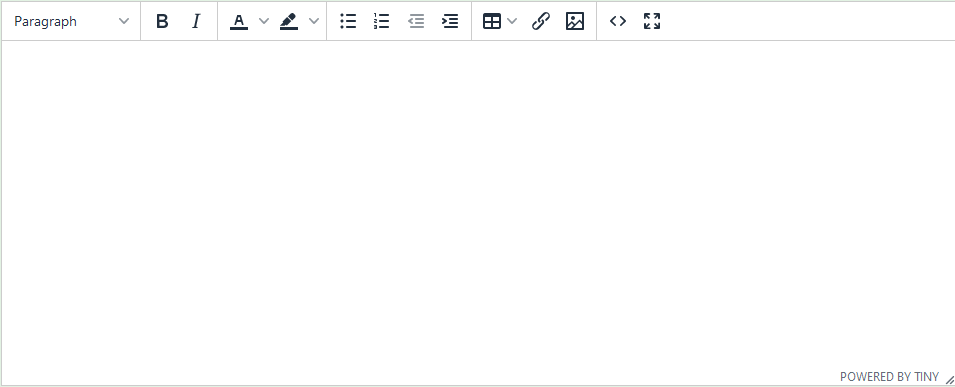This screenshot has height=387, width=955.
Task: Toggle bold formatting
Action: [162, 21]
